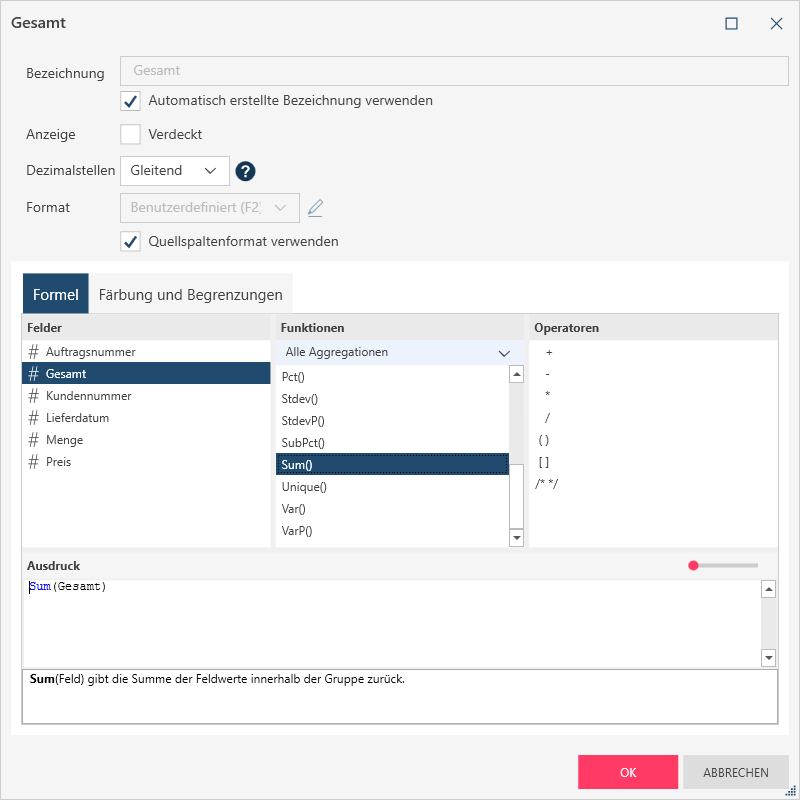Image resolution: width=800 pixels, height=800 pixels.
Task: Select the Preis field
Action: 58,462
